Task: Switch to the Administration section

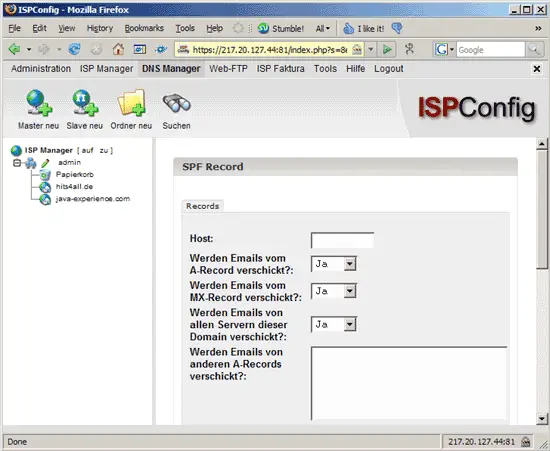Action: (41, 69)
